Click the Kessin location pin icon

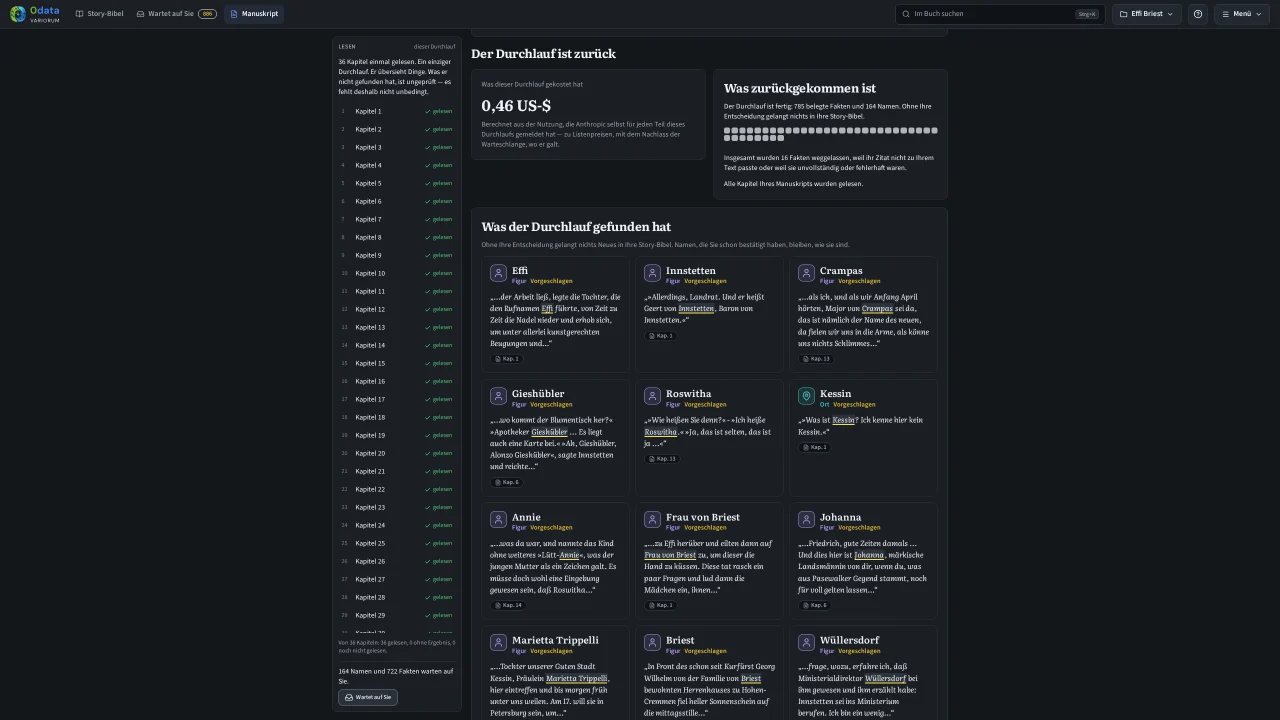click(806, 396)
